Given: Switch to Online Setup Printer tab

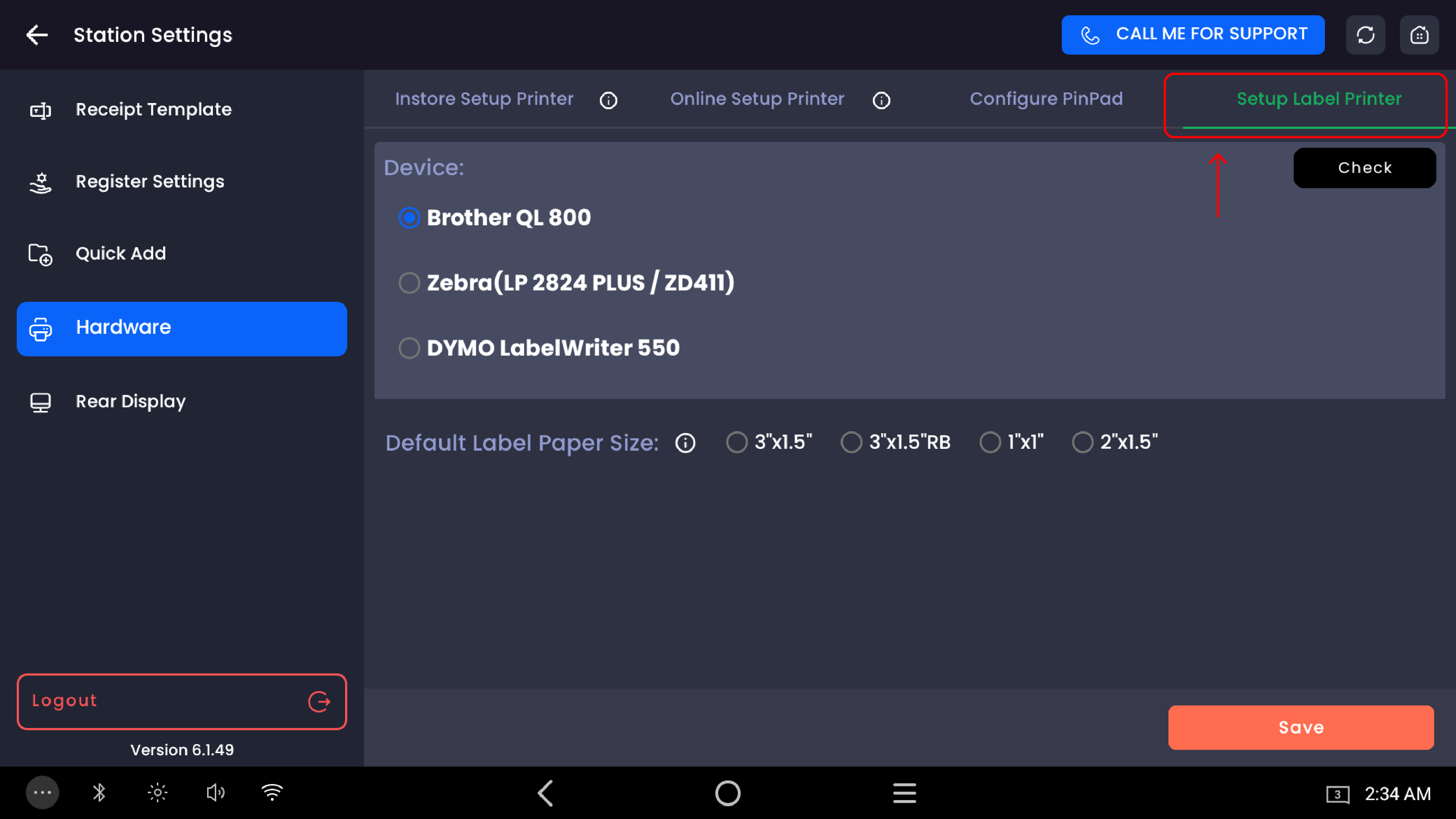Looking at the screenshot, I should click(x=757, y=99).
